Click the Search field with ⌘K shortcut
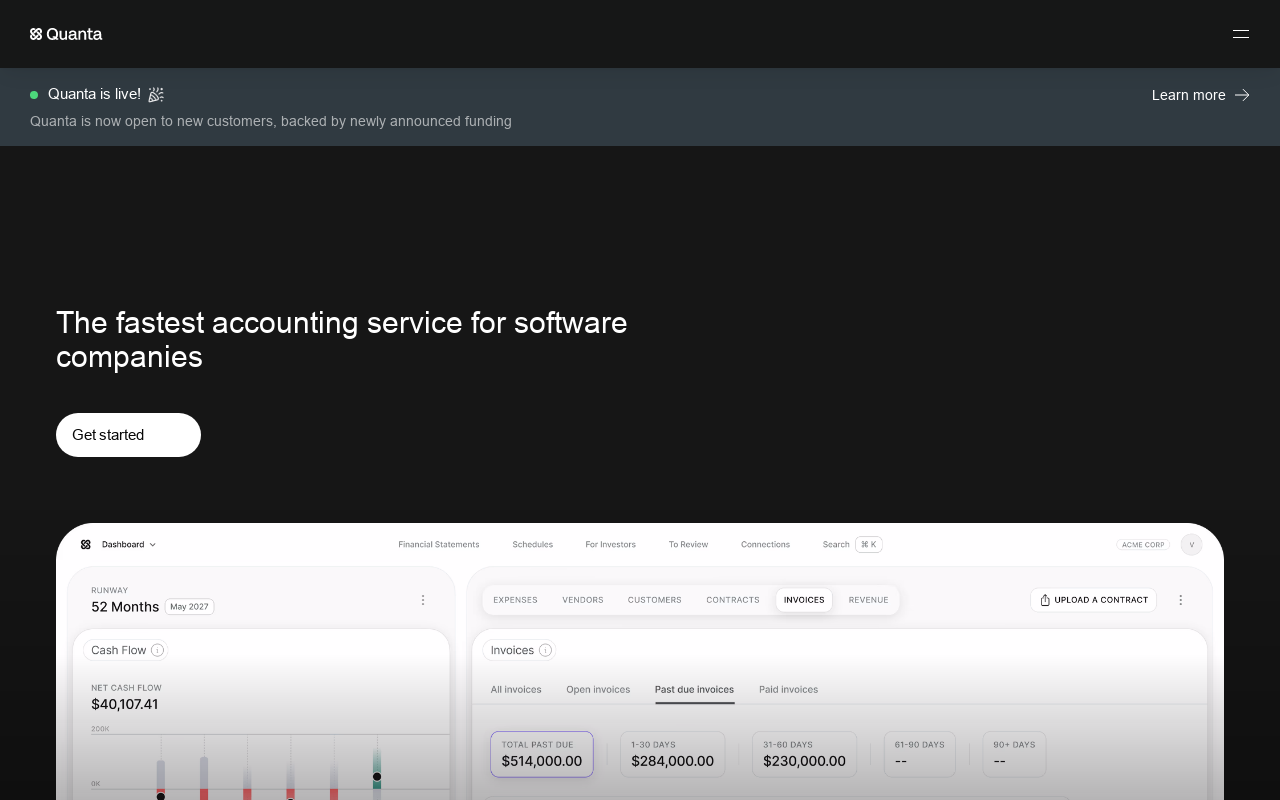Image resolution: width=1280 pixels, height=800 pixels. pos(852,545)
